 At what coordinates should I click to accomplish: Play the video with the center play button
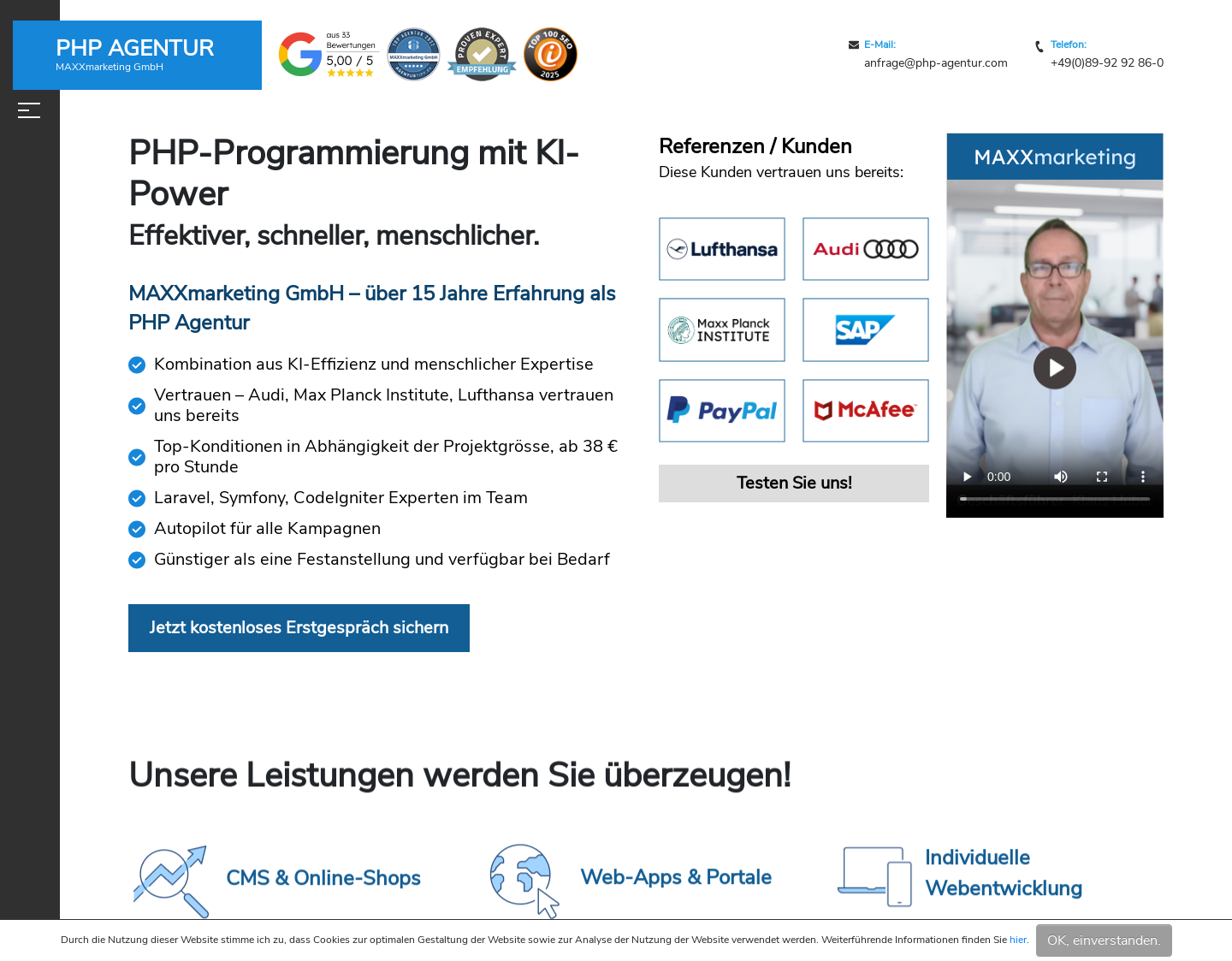point(1055,368)
